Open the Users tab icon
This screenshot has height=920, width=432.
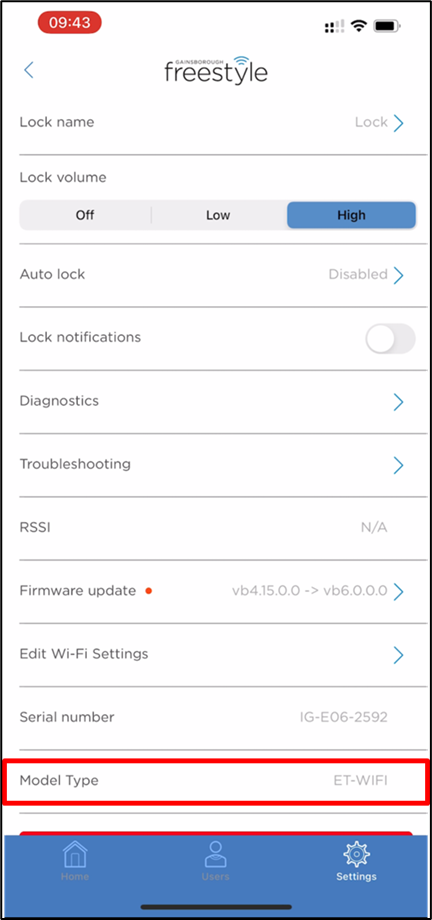[x=215, y=854]
